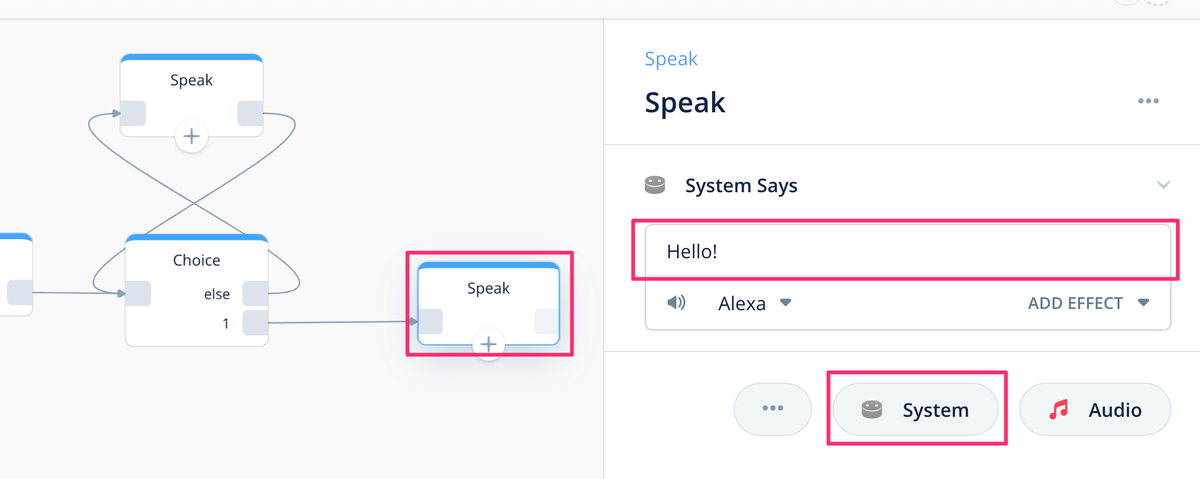This screenshot has height=479, width=1200.
Task: Click top Speak block's right output port
Action: pos(250,113)
